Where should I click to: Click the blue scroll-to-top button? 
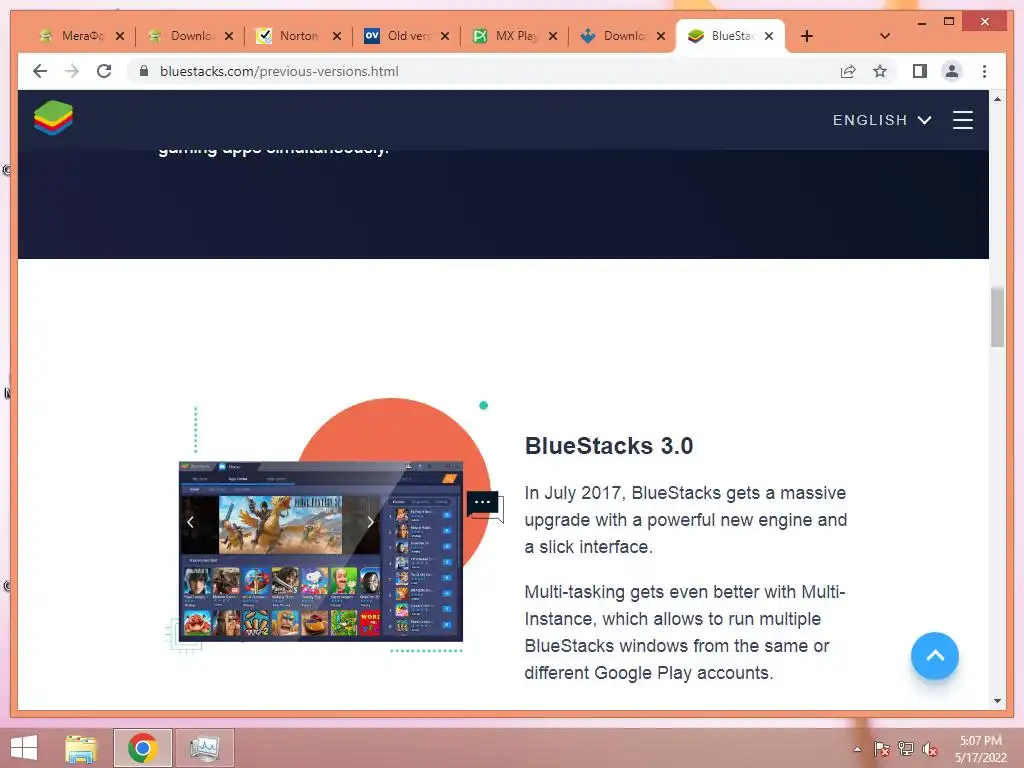(935, 656)
